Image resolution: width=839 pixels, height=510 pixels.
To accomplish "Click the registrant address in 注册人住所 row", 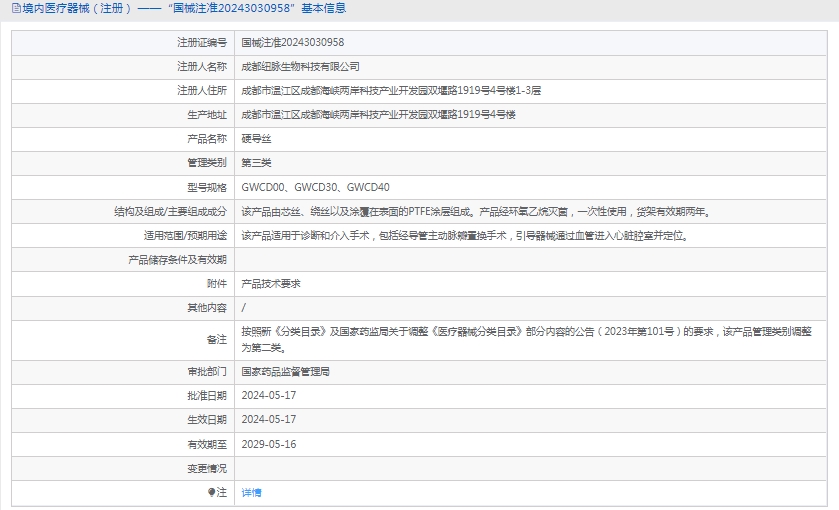I will pos(391,90).
